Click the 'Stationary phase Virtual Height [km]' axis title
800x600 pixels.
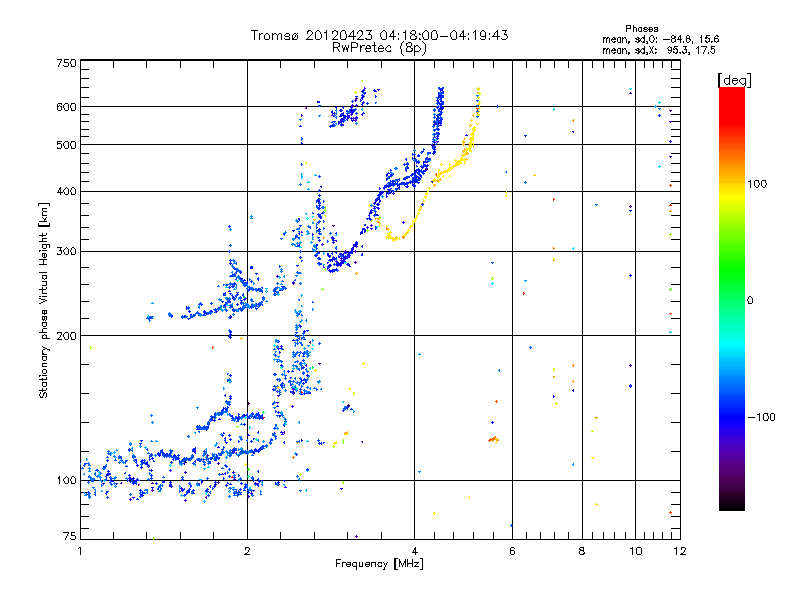[x=44, y=301]
